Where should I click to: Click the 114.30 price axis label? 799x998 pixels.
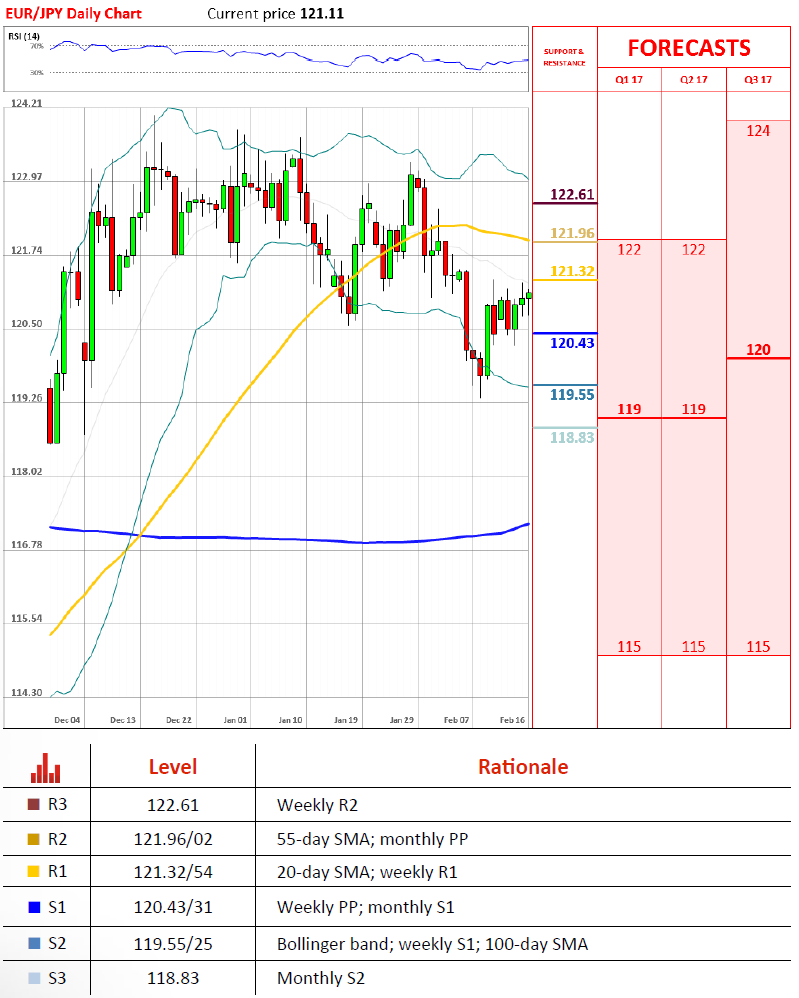coord(27,692)
